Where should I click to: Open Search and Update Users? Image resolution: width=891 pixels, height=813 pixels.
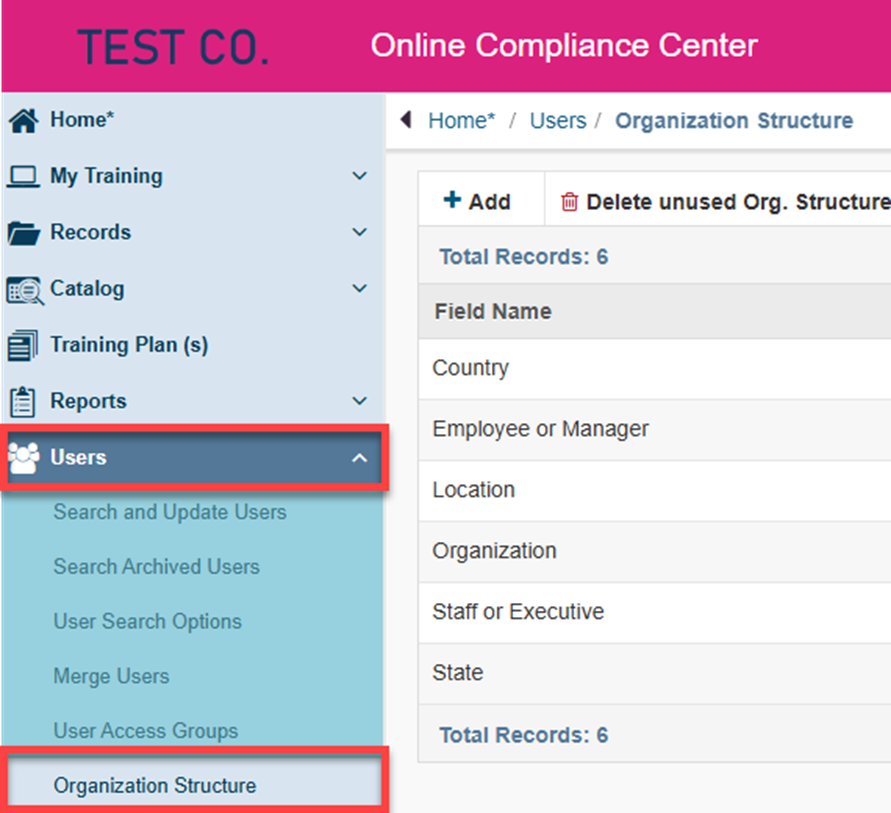point(170,512)
